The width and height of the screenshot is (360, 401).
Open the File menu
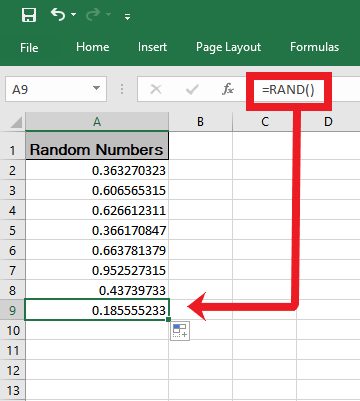tap(29, 47)
